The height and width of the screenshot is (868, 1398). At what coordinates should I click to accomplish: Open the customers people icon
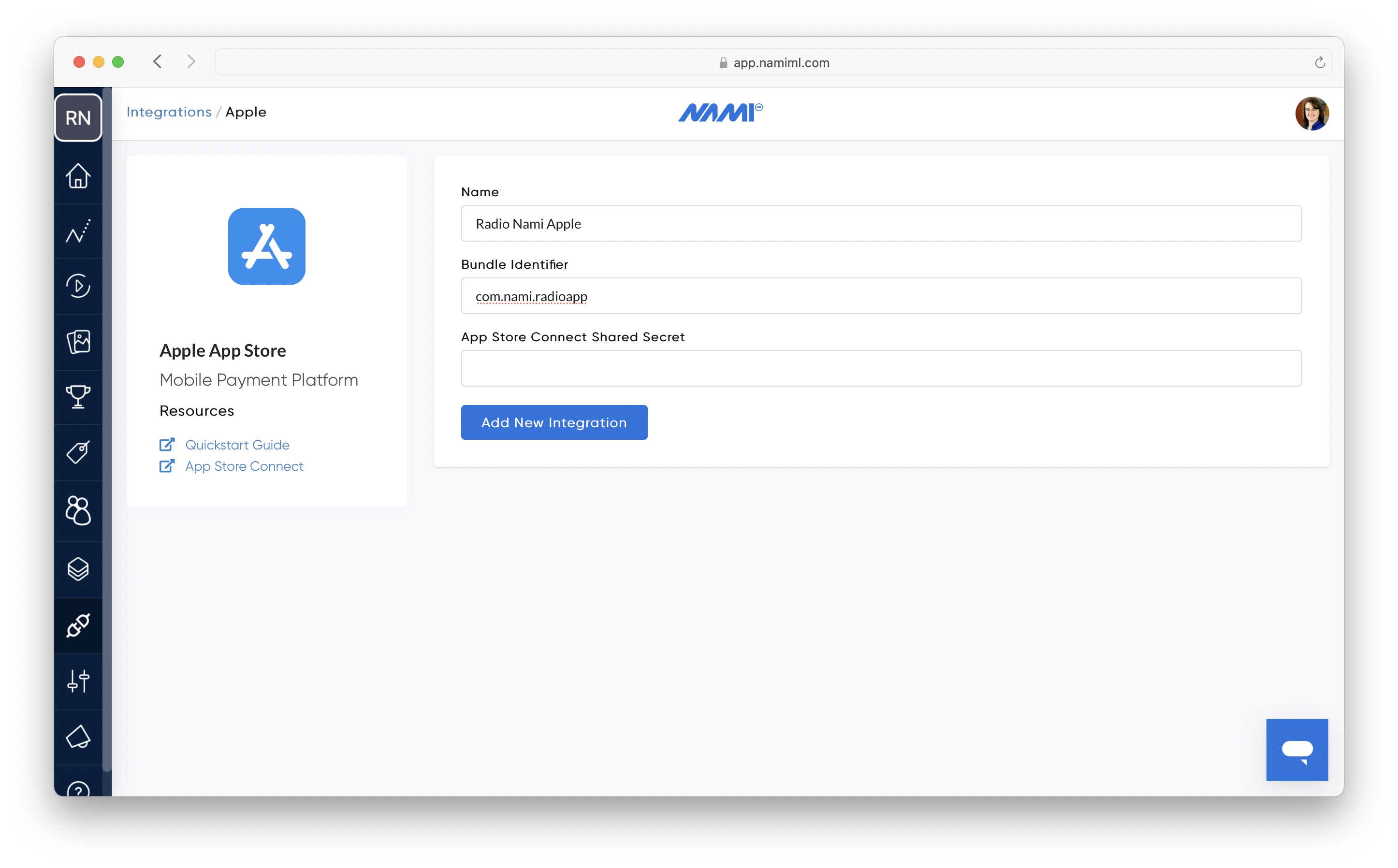tap(78, 510)
